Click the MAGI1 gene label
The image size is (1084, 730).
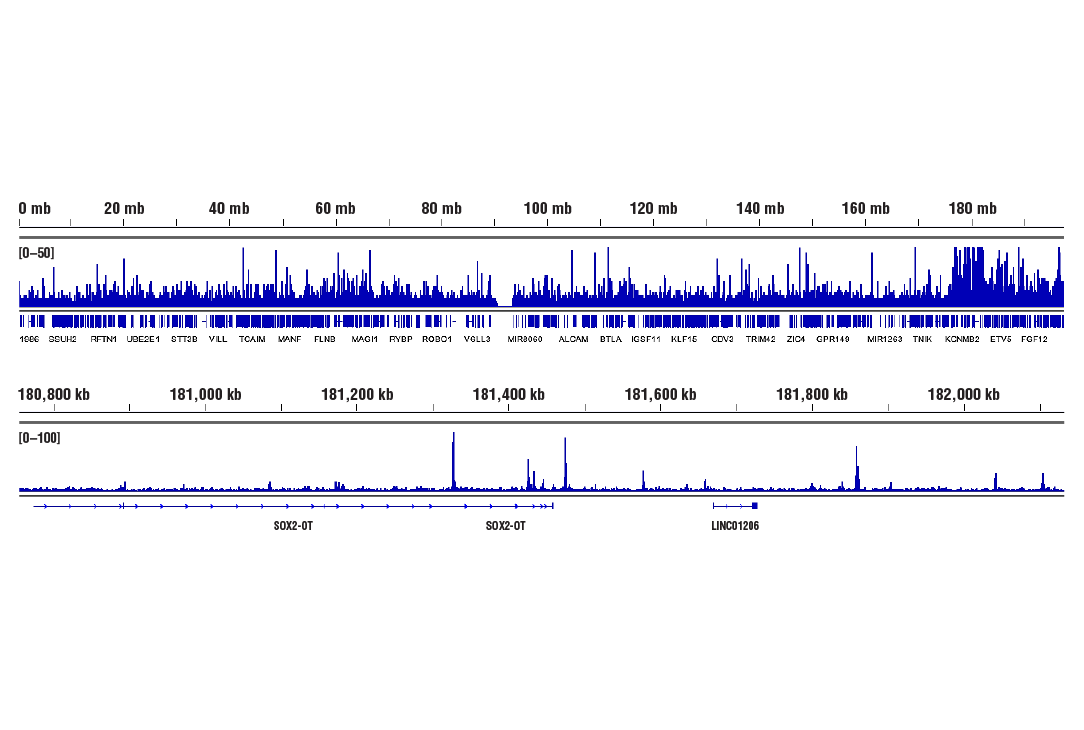point(363,339)
